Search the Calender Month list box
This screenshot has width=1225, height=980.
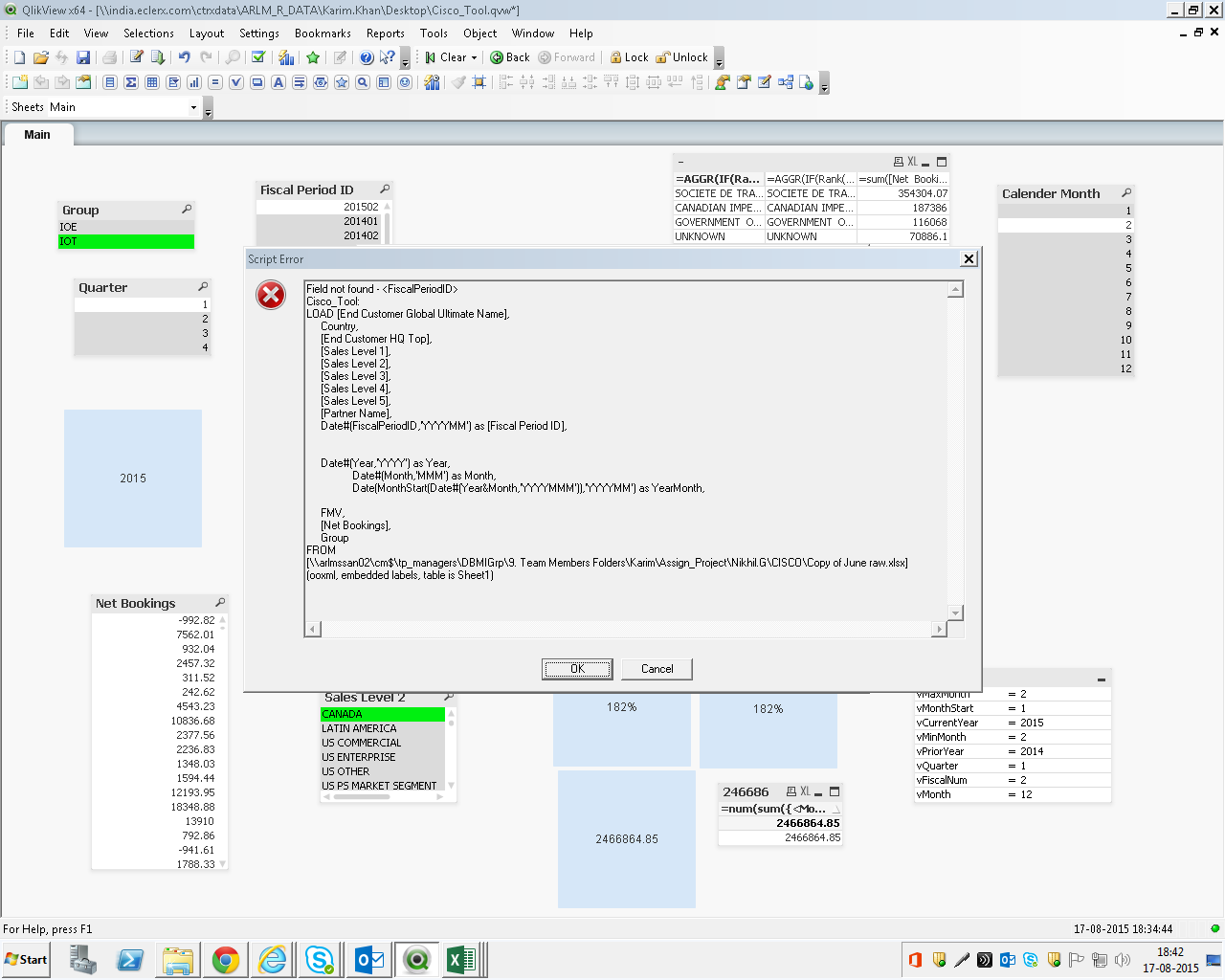[1126, 192]
